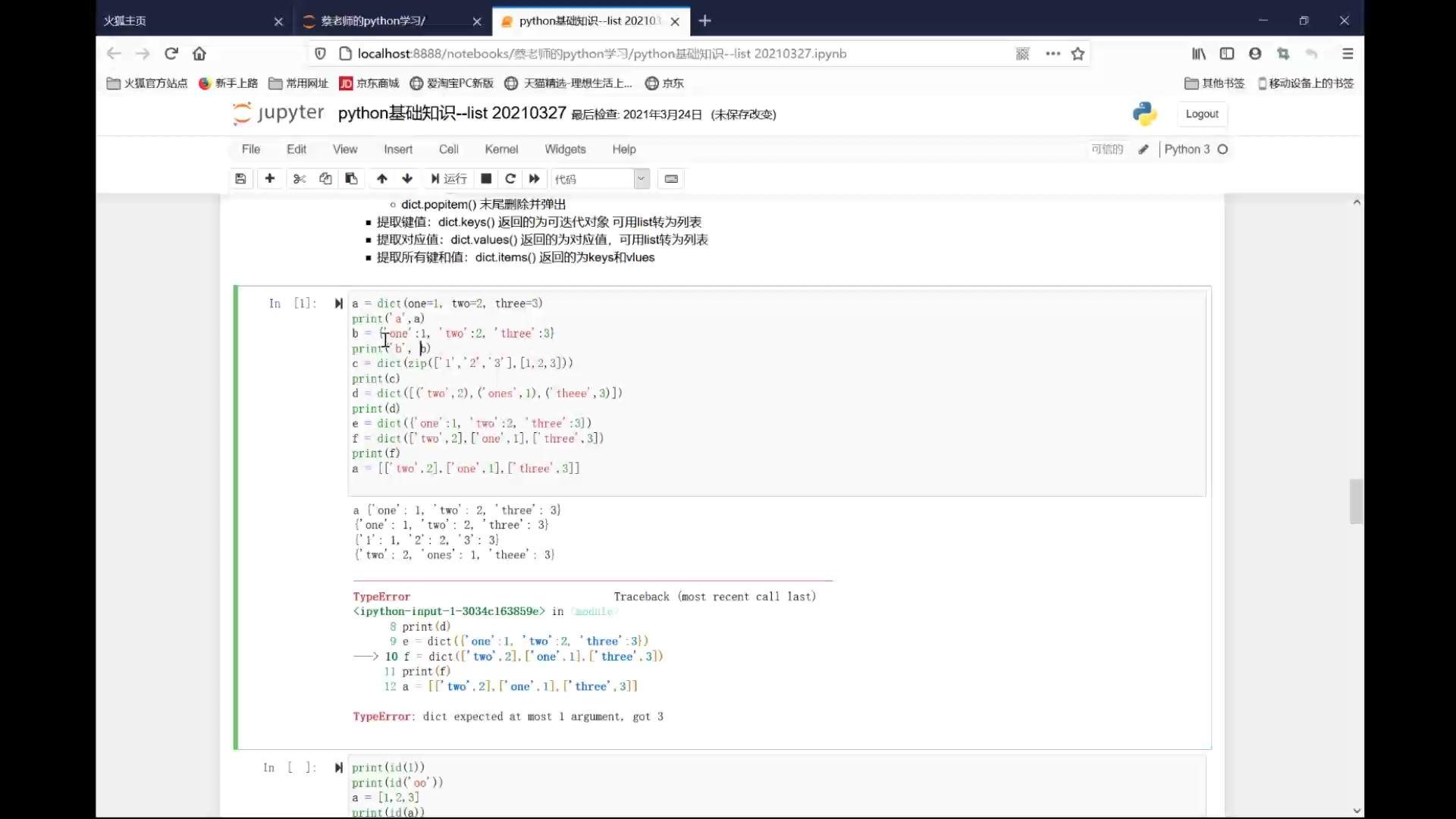Click the Save notebook icon
Screen dimensions: 1456x819
[240, 178]
